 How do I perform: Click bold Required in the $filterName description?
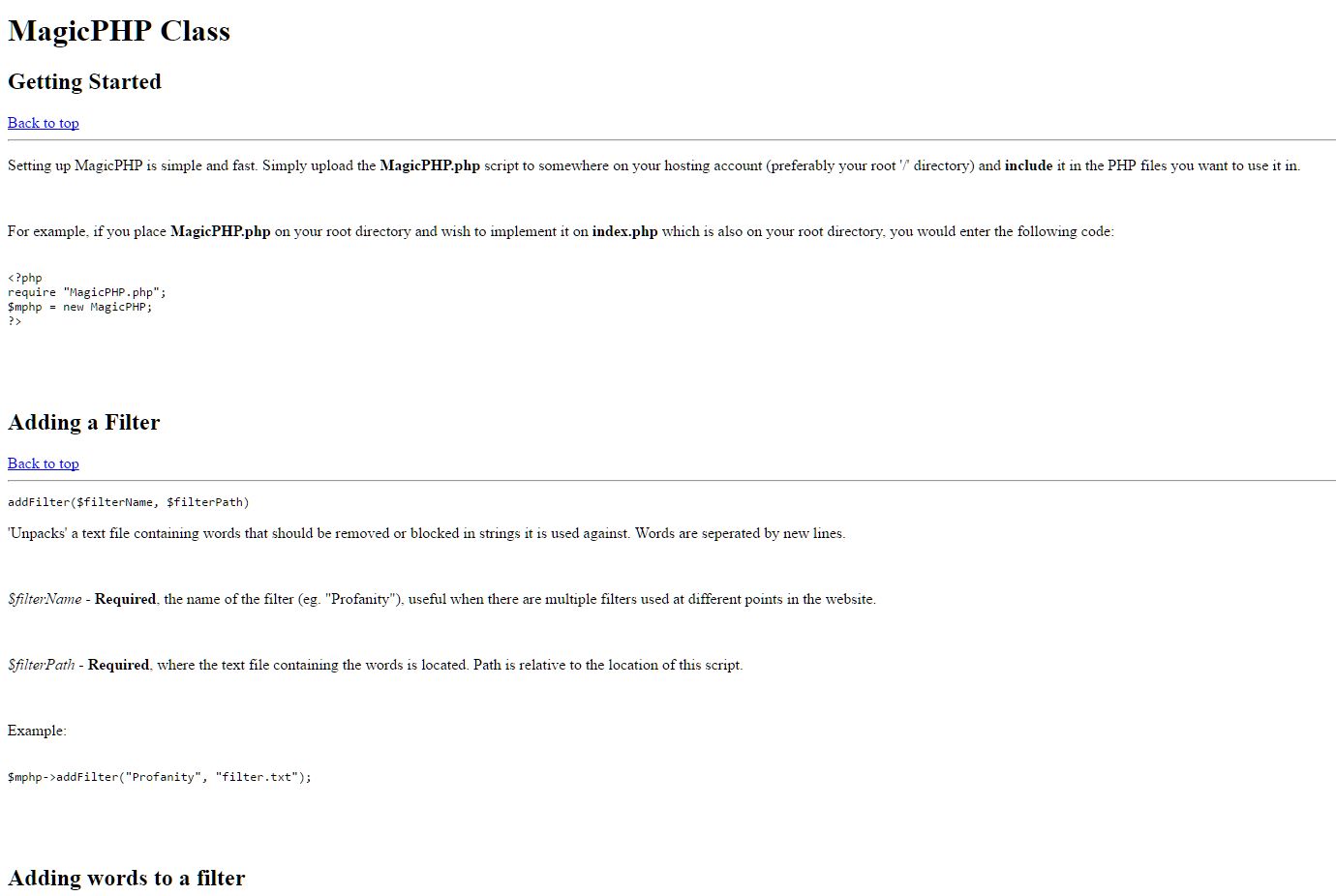(125, 599)
